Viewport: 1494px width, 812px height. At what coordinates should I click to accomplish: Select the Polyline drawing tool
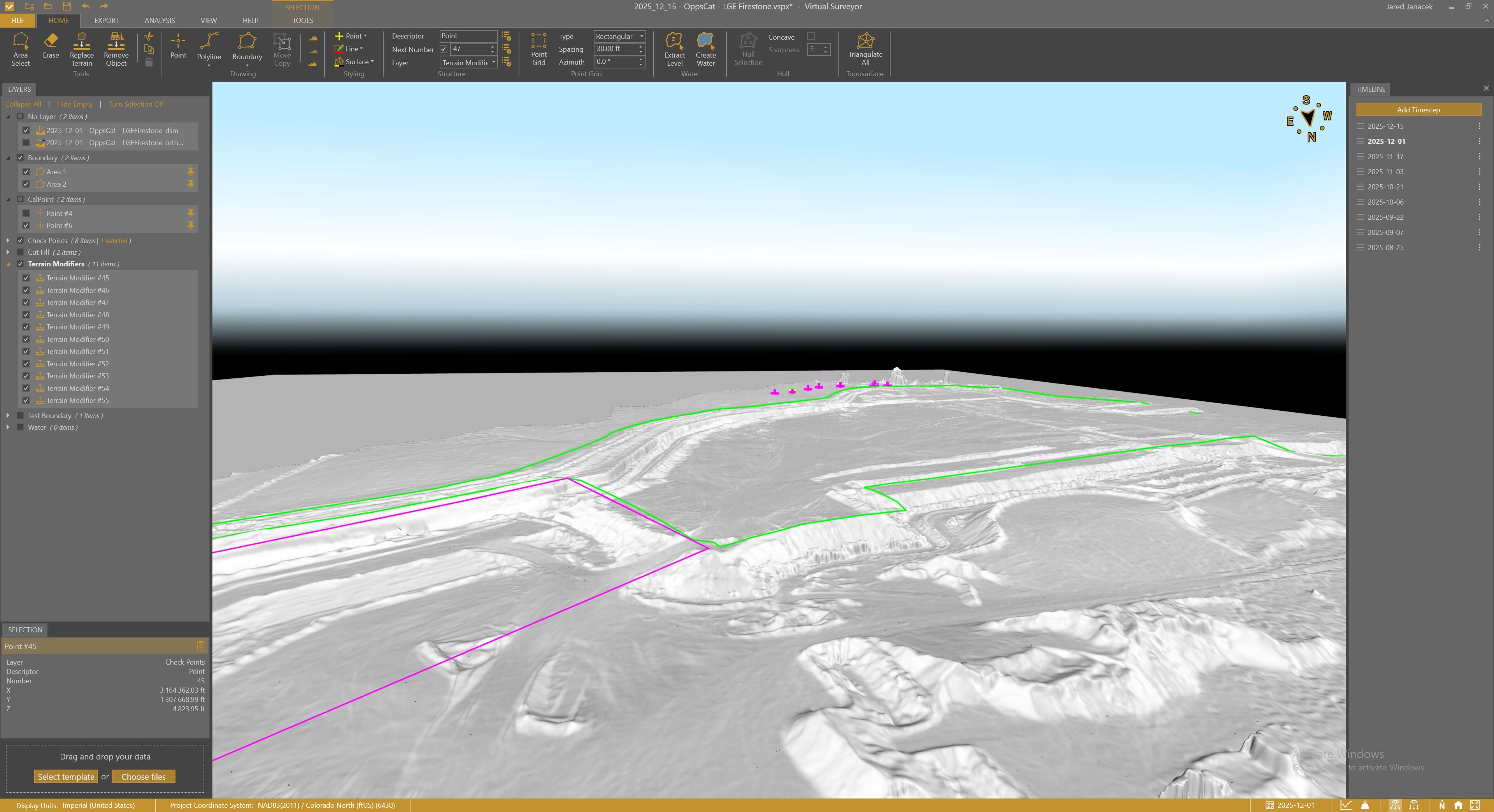pyautogui.click(x=209, y=49)
